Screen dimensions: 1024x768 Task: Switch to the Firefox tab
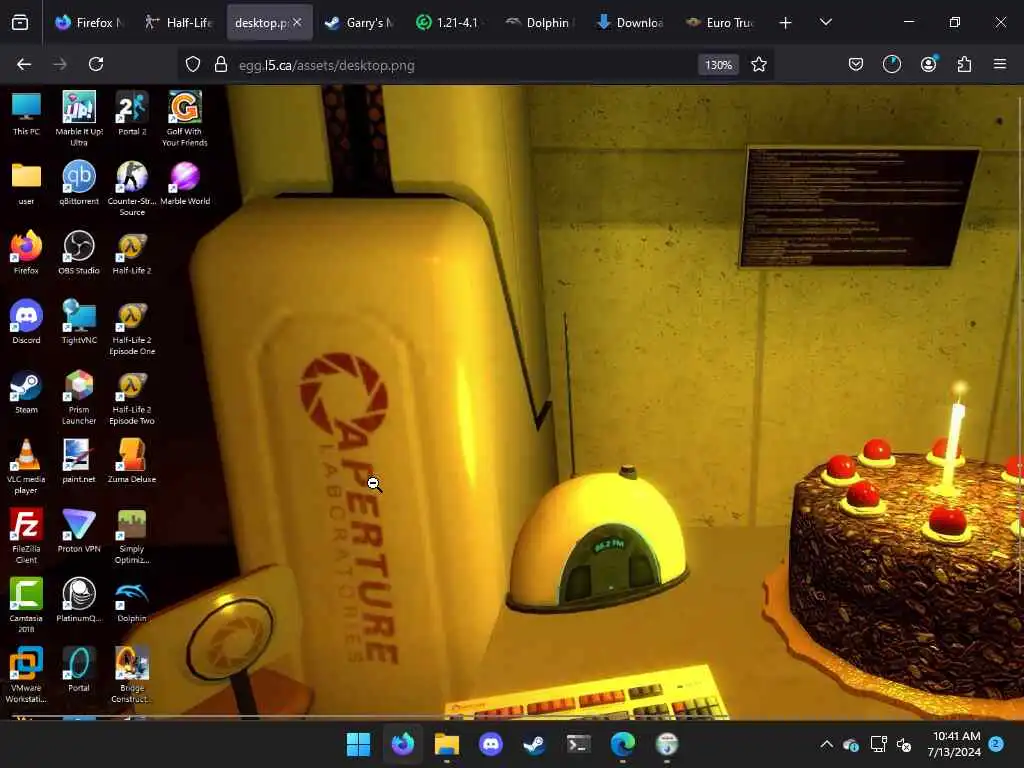click(x=89, y=23)
